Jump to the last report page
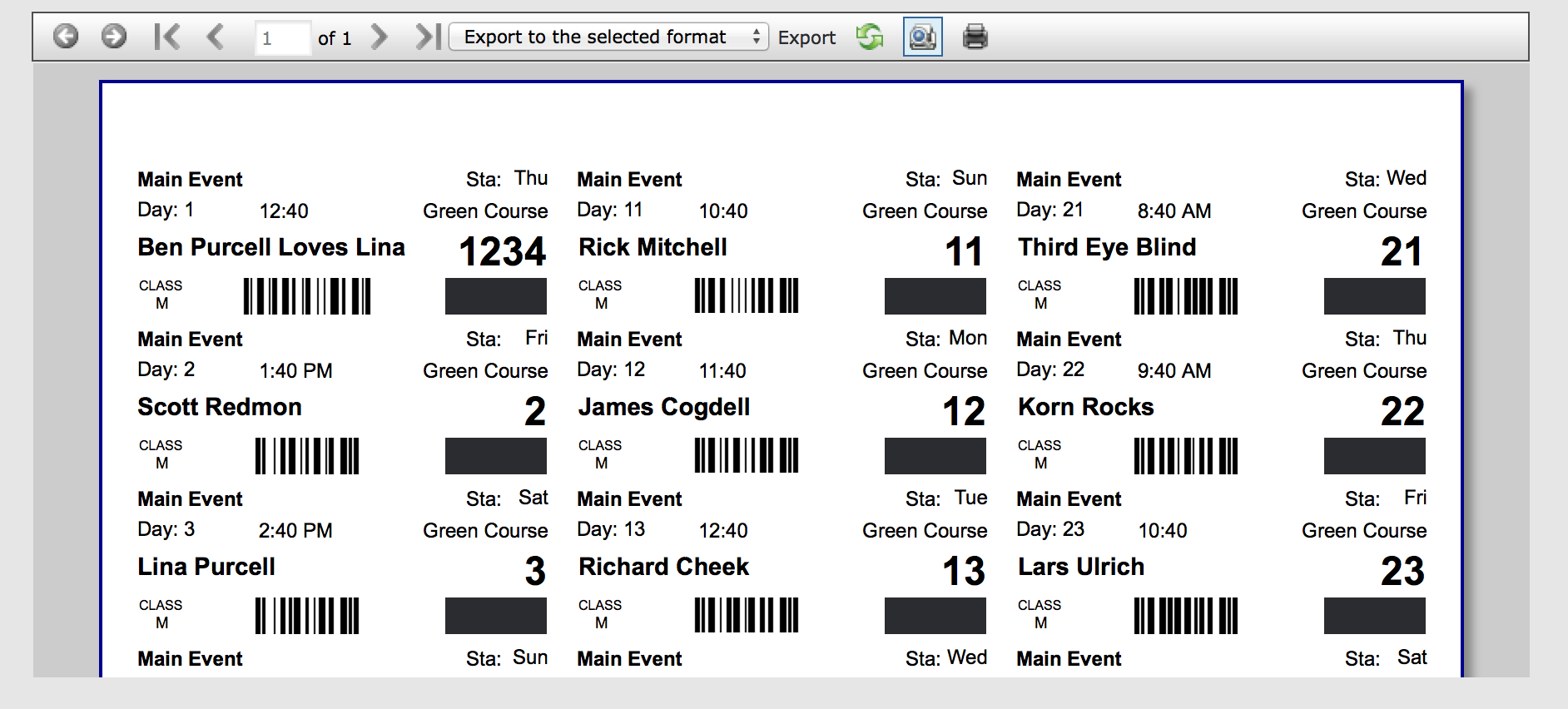1568x709 pixels. coord(428,37)
